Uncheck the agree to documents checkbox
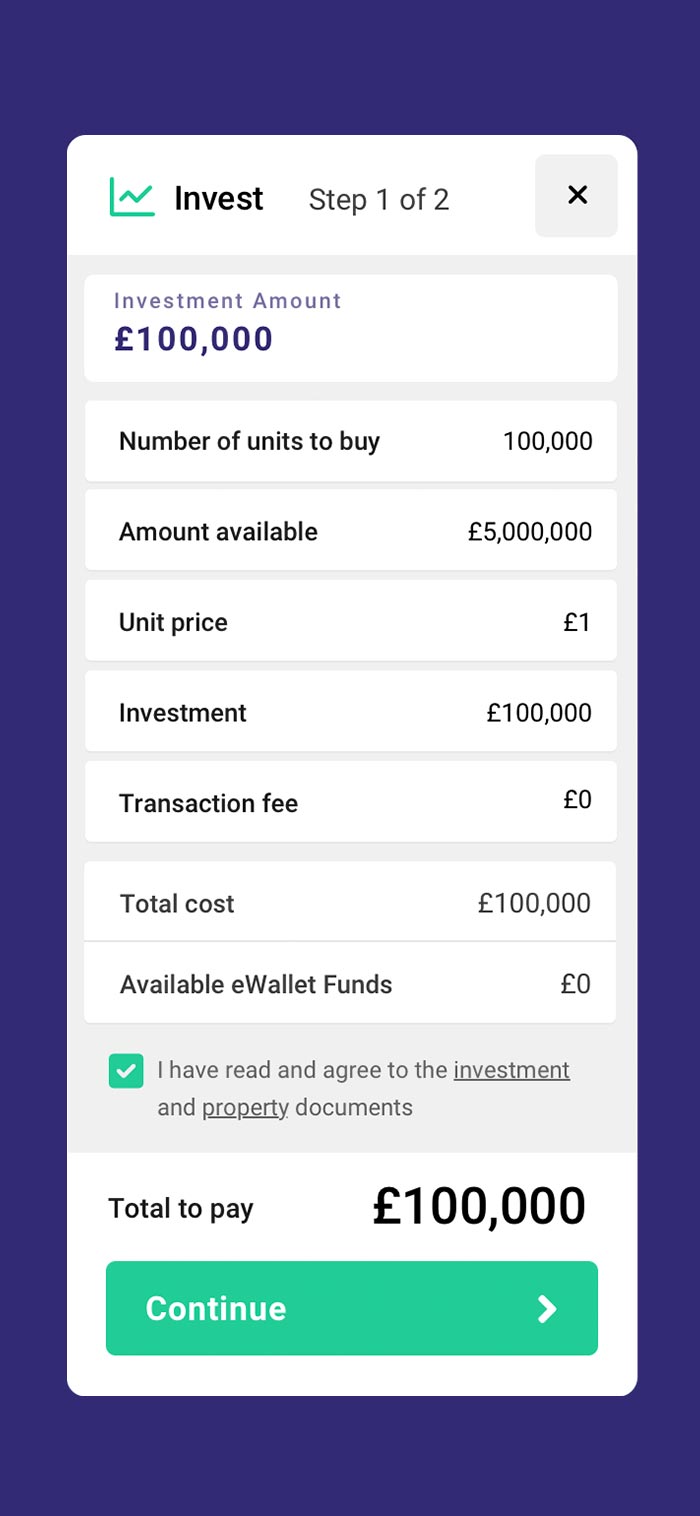Viewport: 700px width, 1516px height. click(126, 1071)
